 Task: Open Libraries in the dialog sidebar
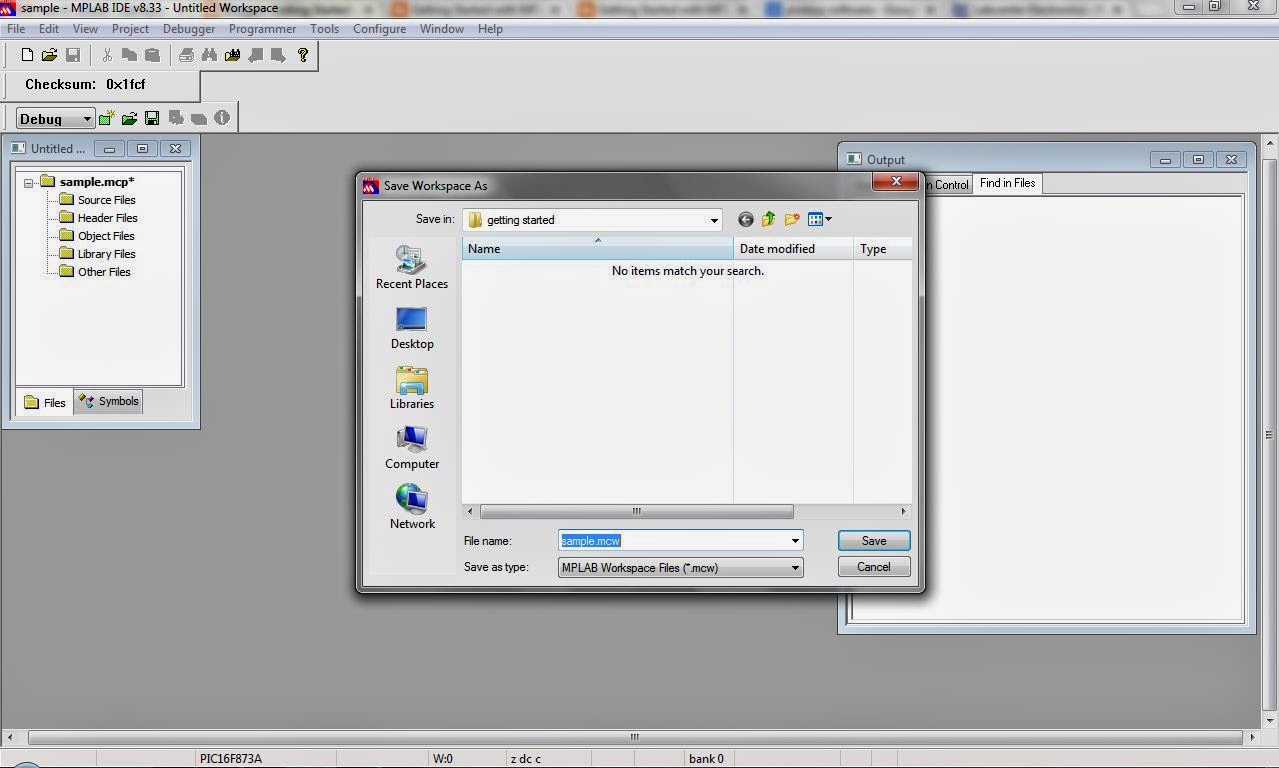[x=412, y=388]
